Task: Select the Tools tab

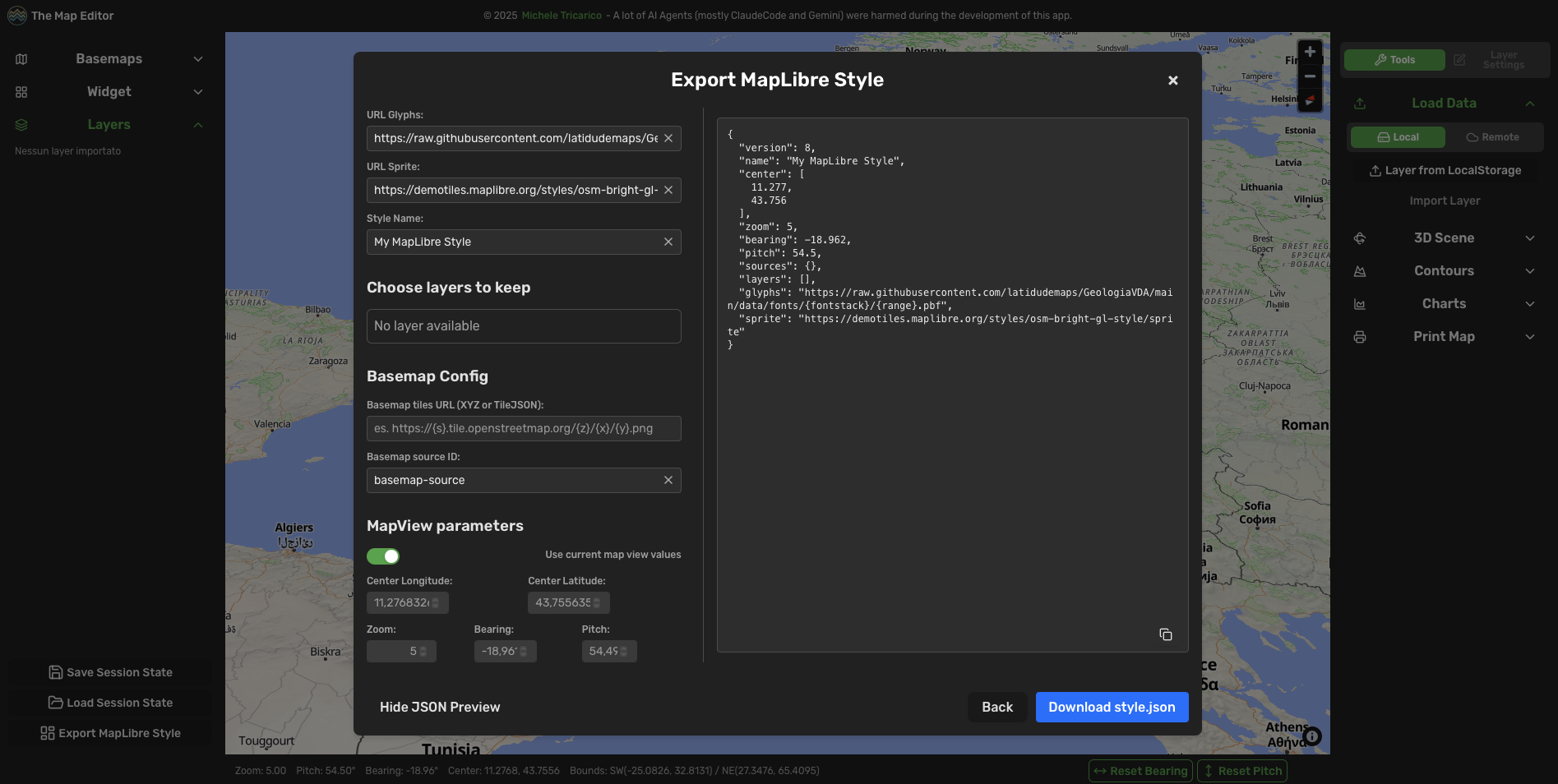Action: click(x=1394, y=59)
